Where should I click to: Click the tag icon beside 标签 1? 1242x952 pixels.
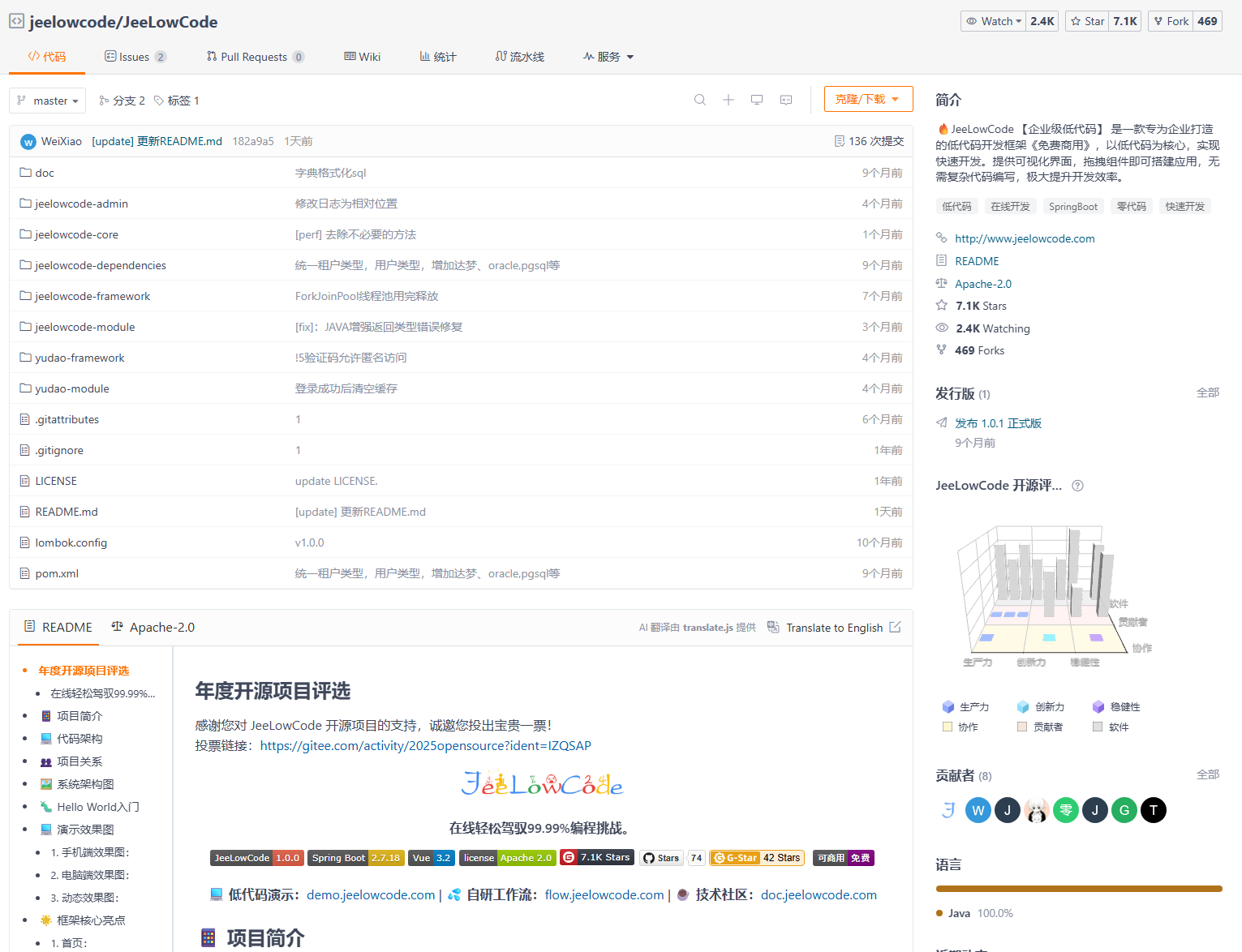coord(159,101)
